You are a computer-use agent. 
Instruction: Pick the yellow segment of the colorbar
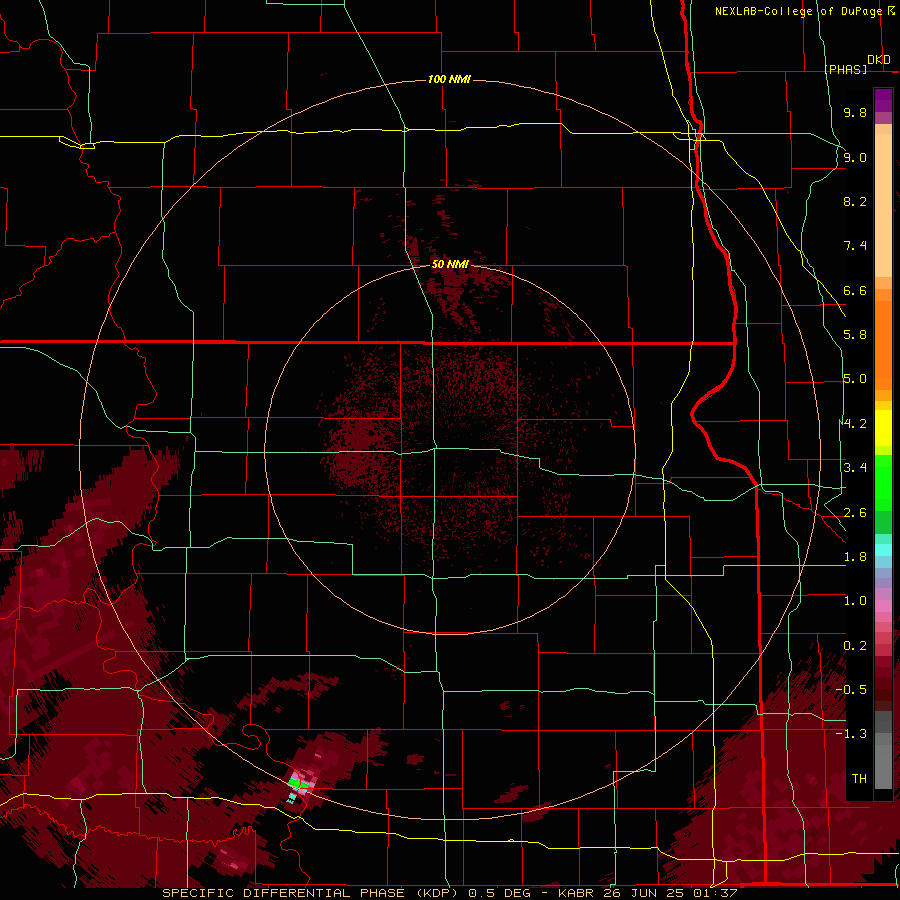point(883,428)
